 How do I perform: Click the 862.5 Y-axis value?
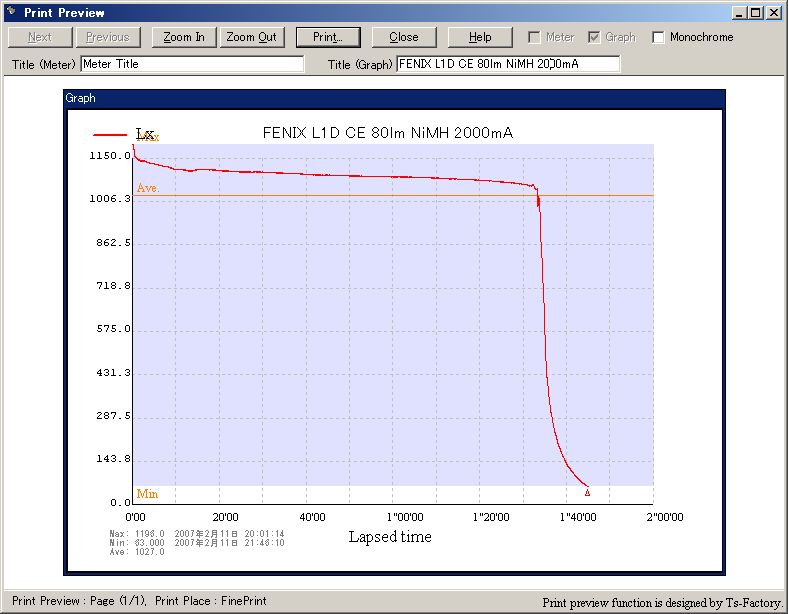(x=113, y=243)
